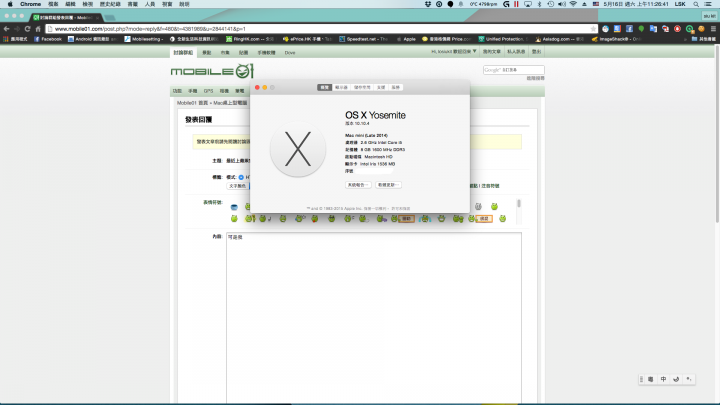Open the Dove site tab

click(x=290, y=52)
